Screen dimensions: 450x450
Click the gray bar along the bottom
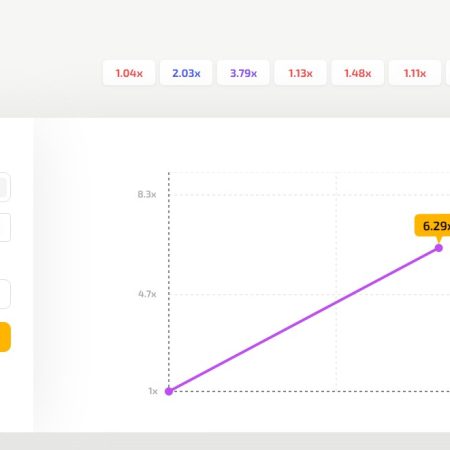tap(225, 441)
